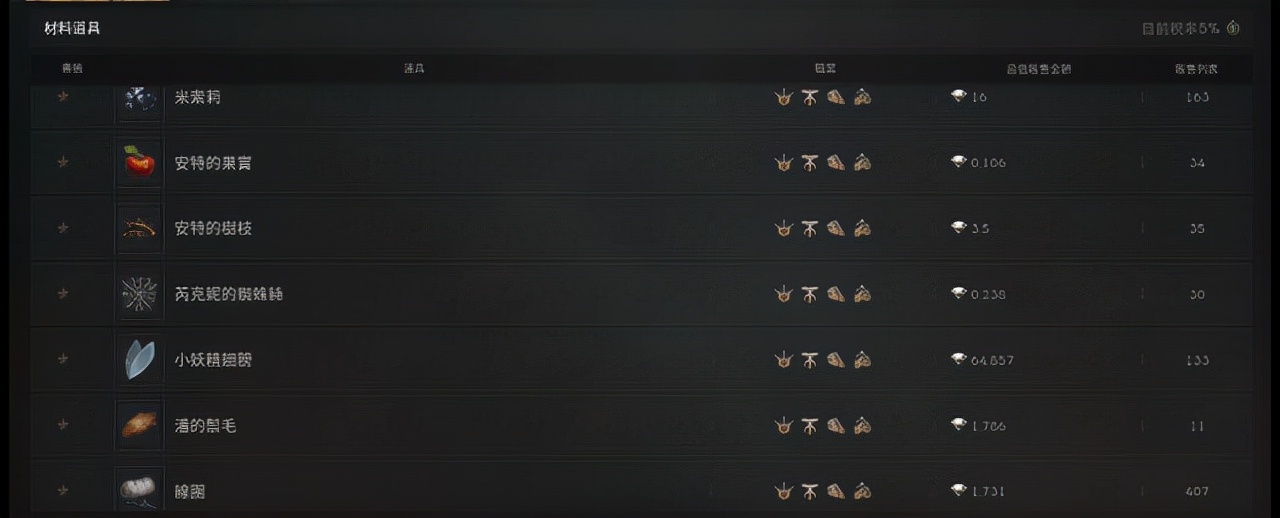Select the spider web item icon
The image size is (1280, 518).
pos(139,294)
